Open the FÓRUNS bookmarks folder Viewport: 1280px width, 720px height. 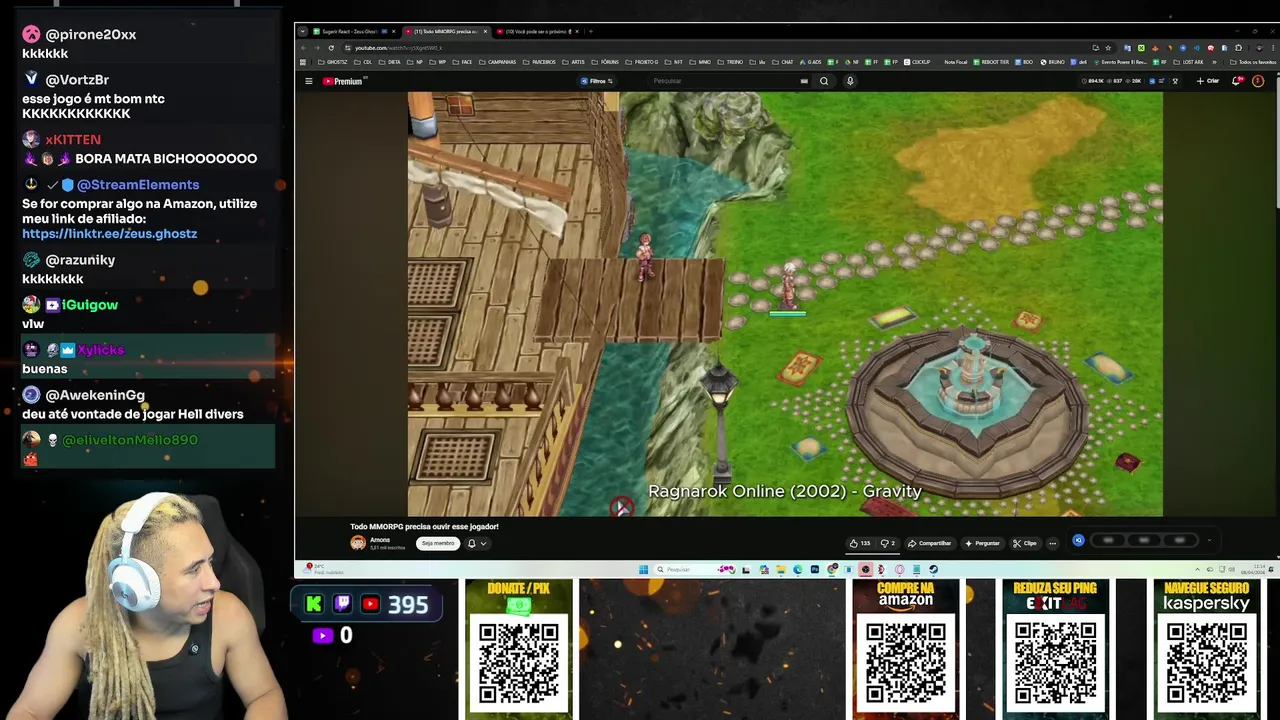[605, 62]
